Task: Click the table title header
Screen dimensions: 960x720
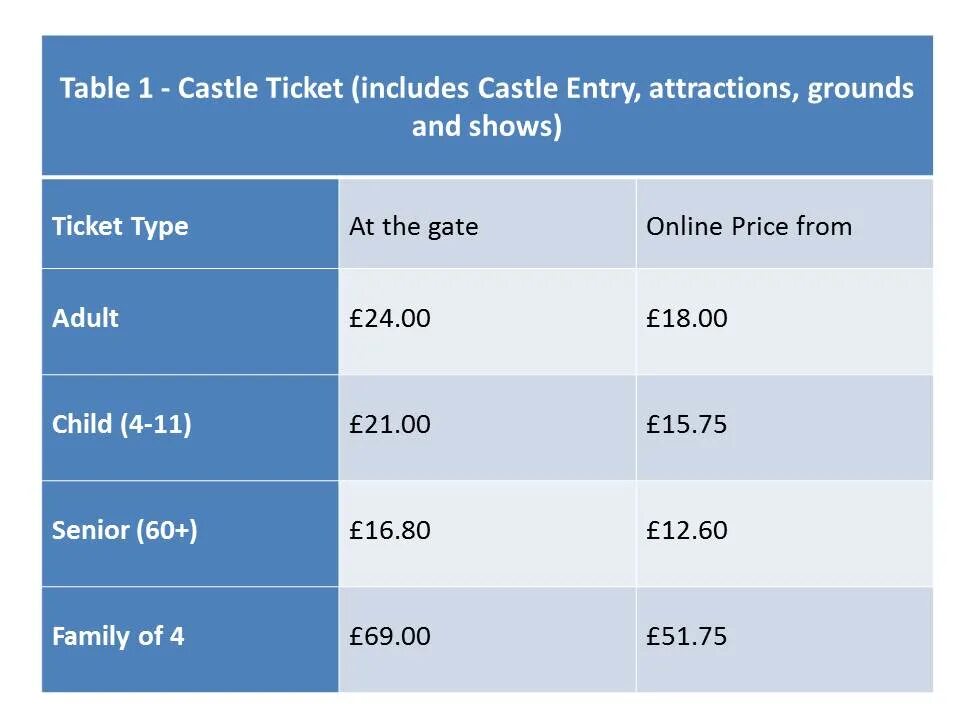Action: [487, 107]
